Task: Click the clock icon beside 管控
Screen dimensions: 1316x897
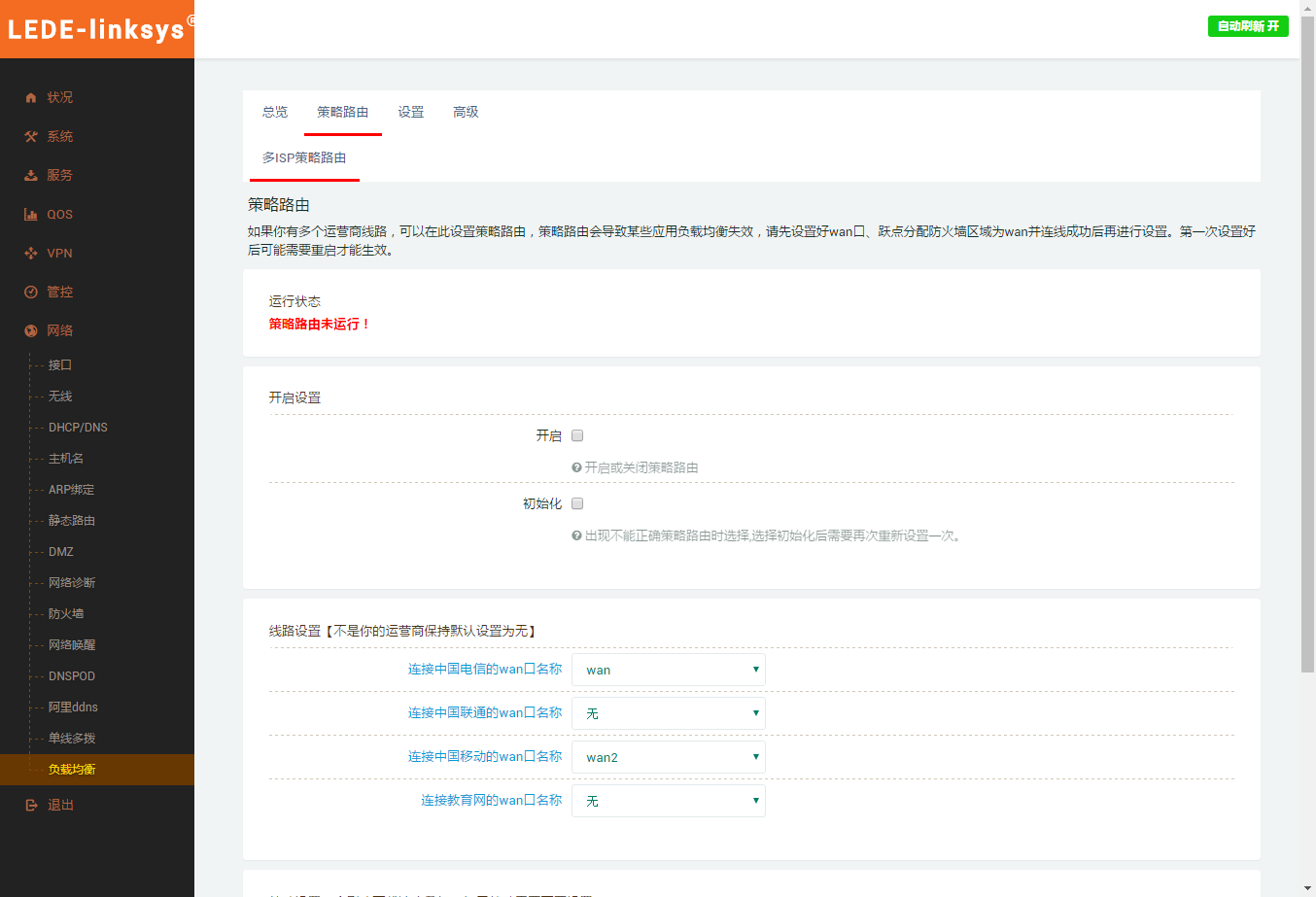Action: pos(31,292)
